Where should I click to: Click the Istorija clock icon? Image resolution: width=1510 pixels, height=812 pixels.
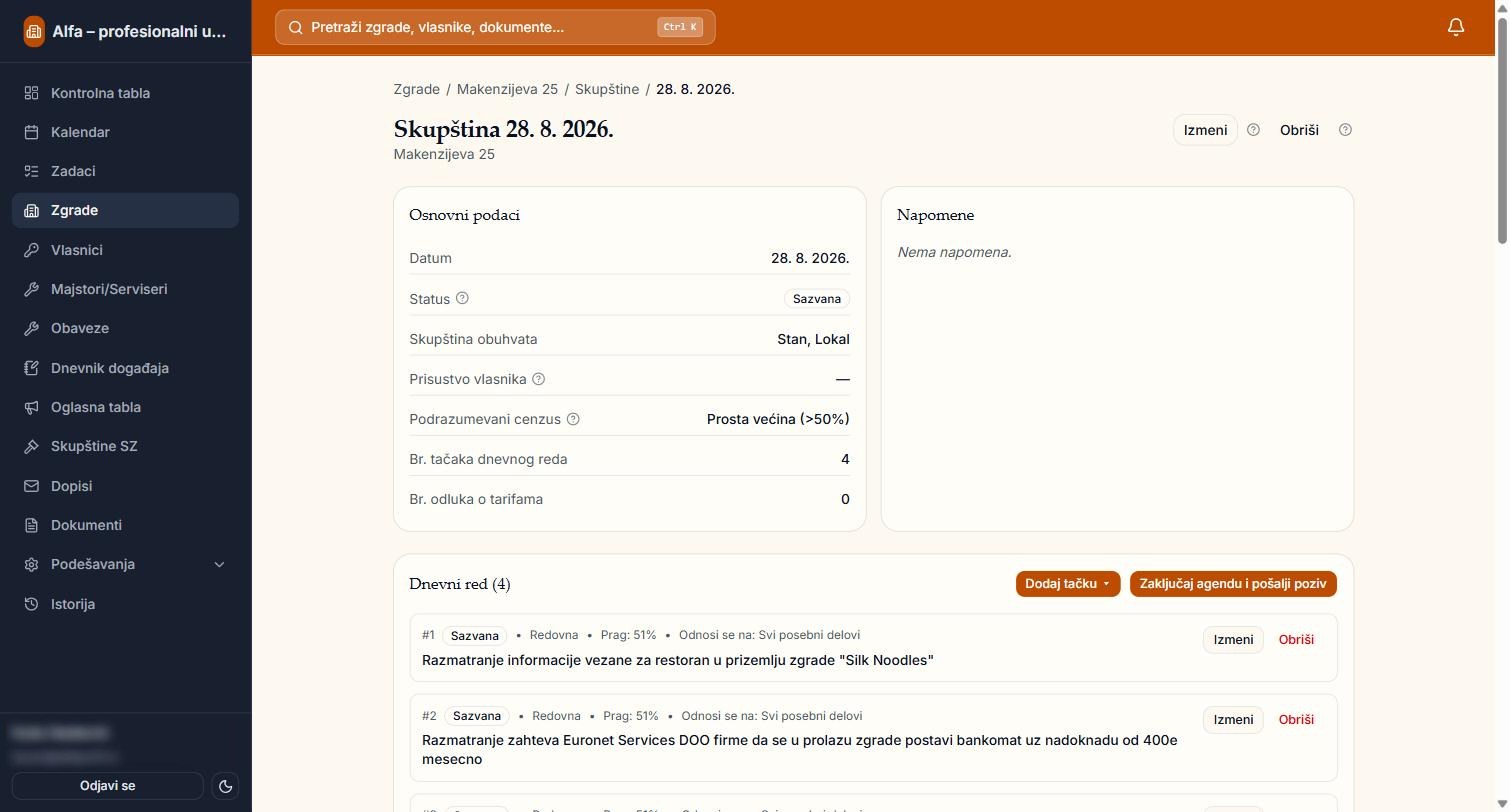pyautogui.click(x=31, y=604)
